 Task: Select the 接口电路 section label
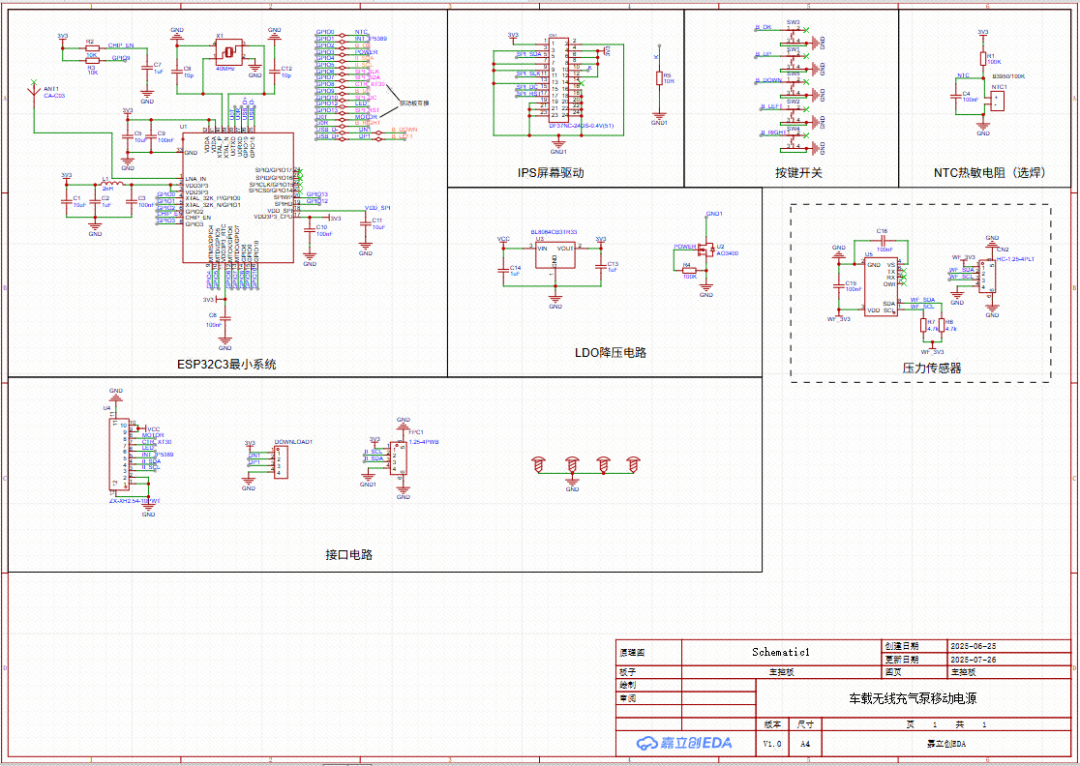click(x=349, y=555)
